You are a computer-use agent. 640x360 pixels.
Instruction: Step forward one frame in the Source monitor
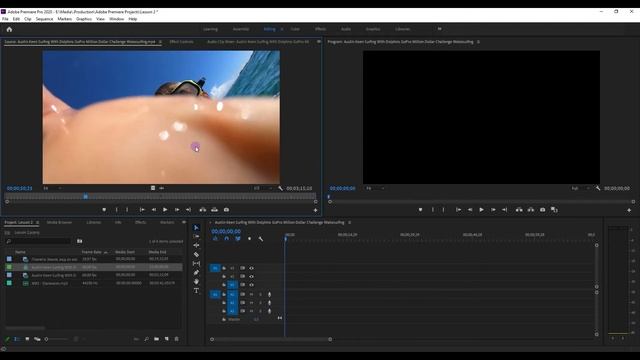177,210
